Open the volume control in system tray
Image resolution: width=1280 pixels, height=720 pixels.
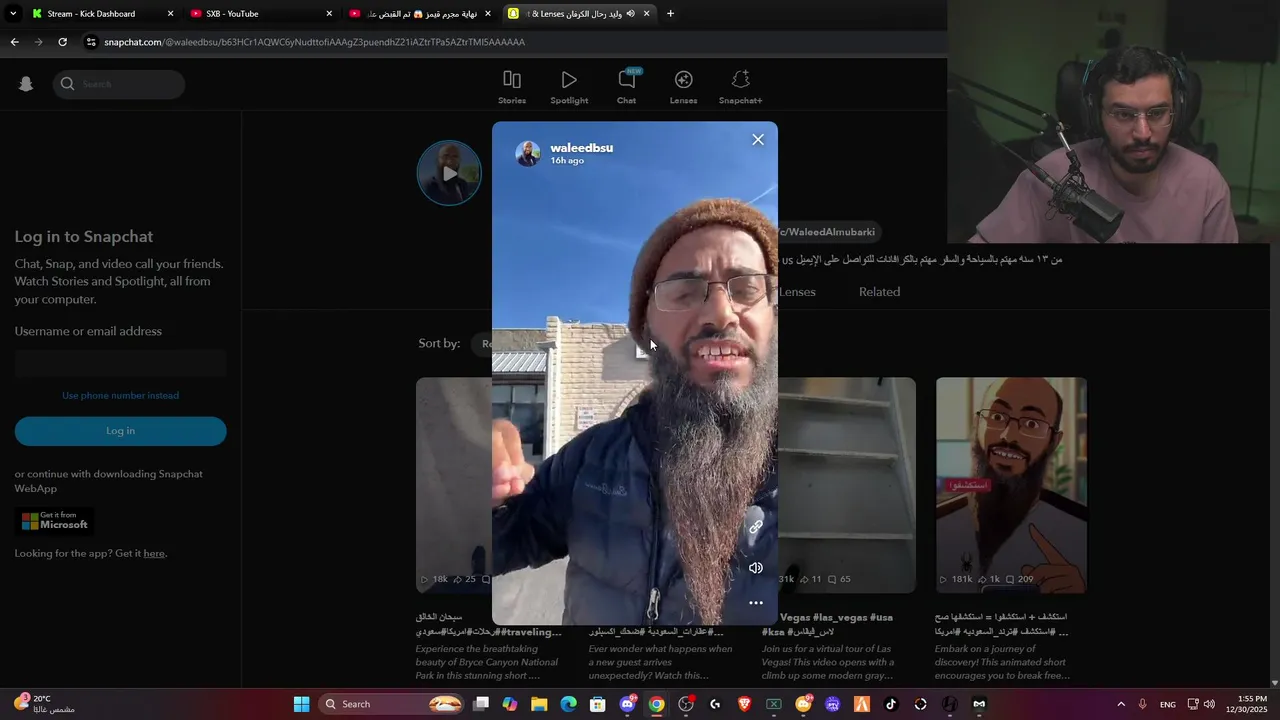(1209, 704)
